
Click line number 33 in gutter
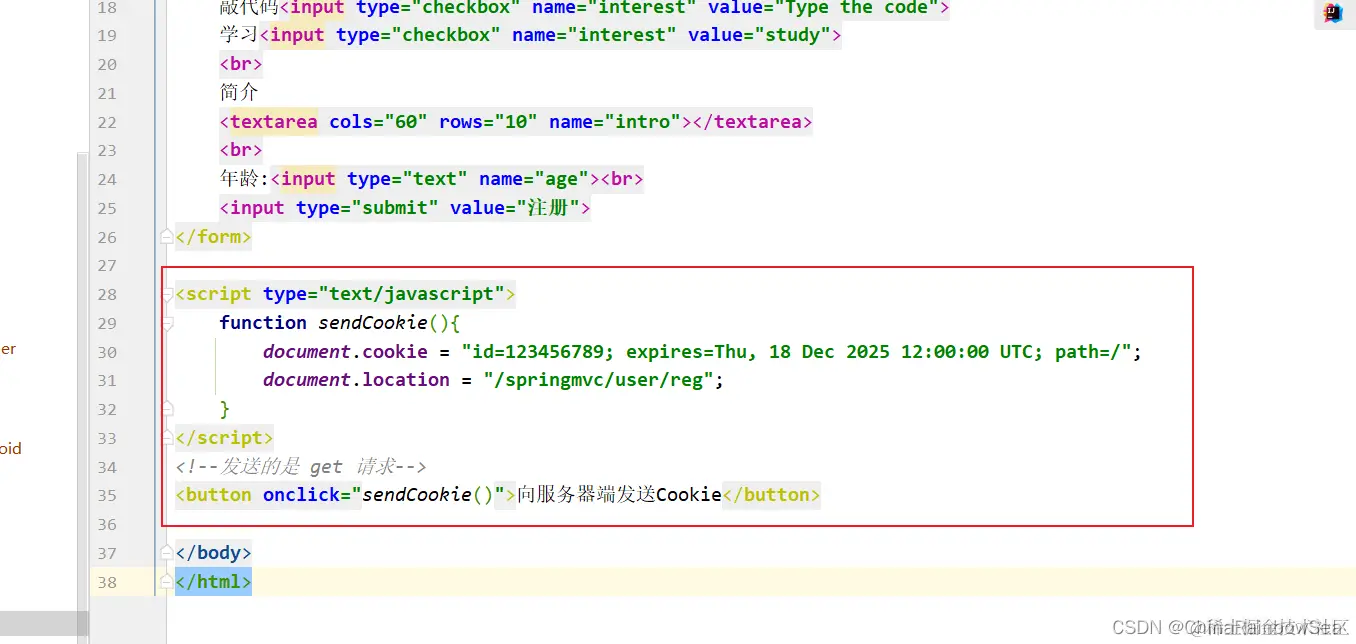coord(106,439)
